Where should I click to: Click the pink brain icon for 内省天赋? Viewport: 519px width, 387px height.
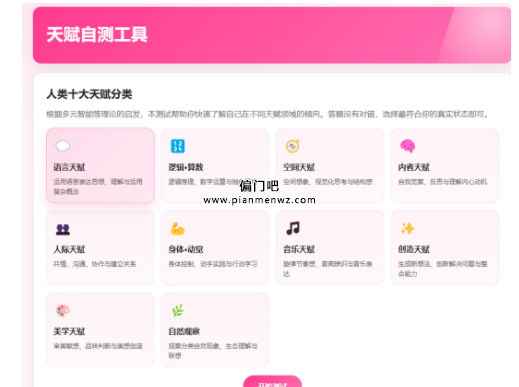click(x=407, y=146)
